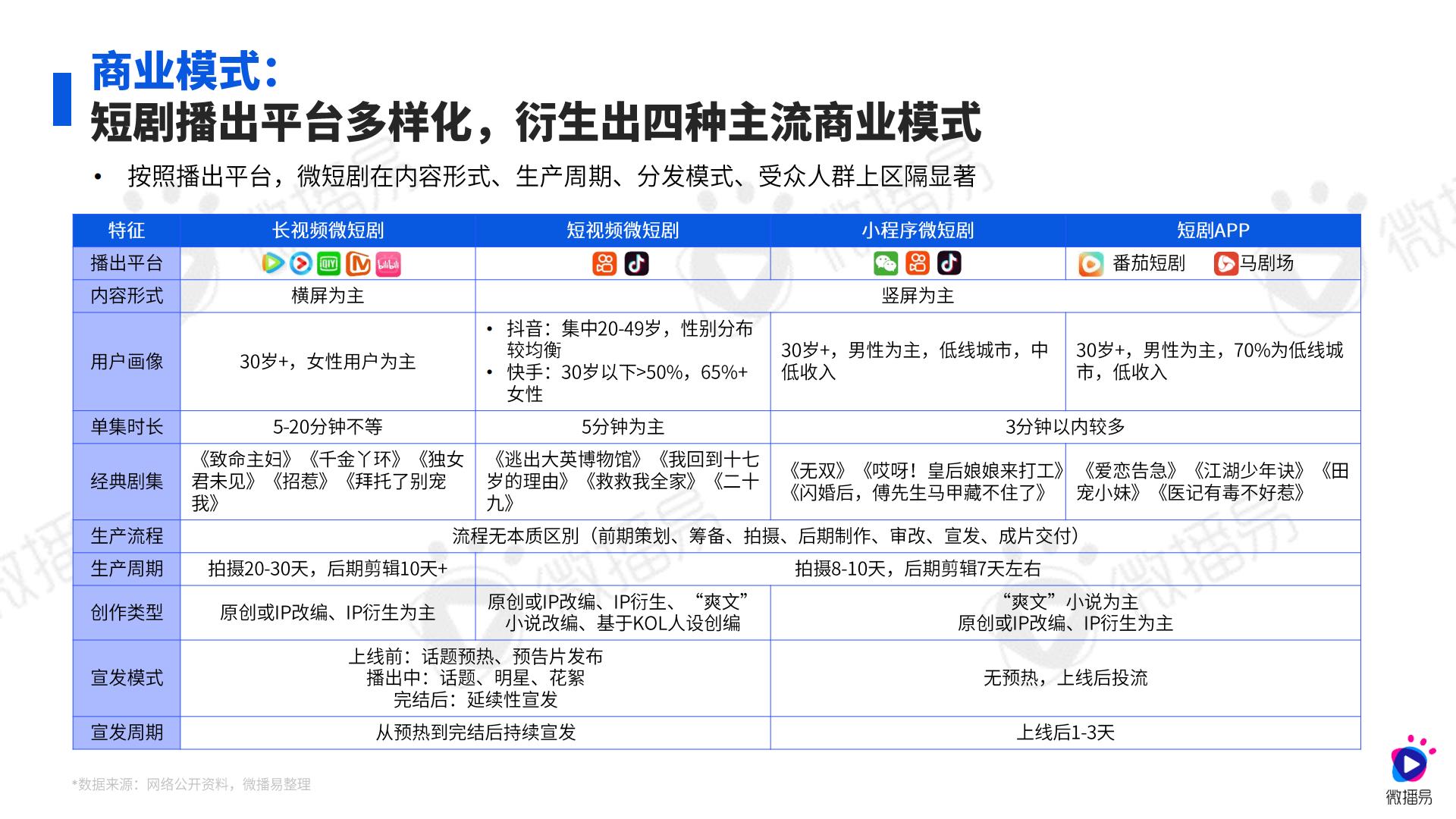Click the 宣发周期 row label

[127, 733]
